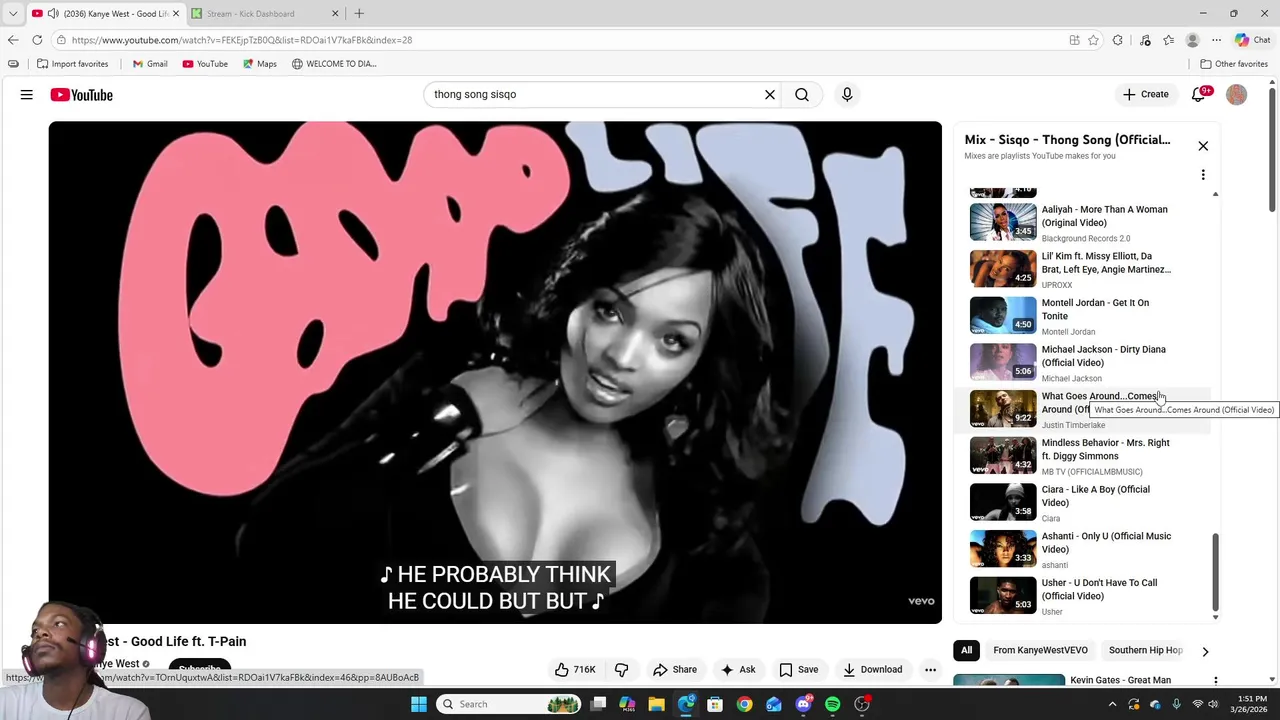
Task: Open Edge profile icon
Action: tap(1192, 40)
